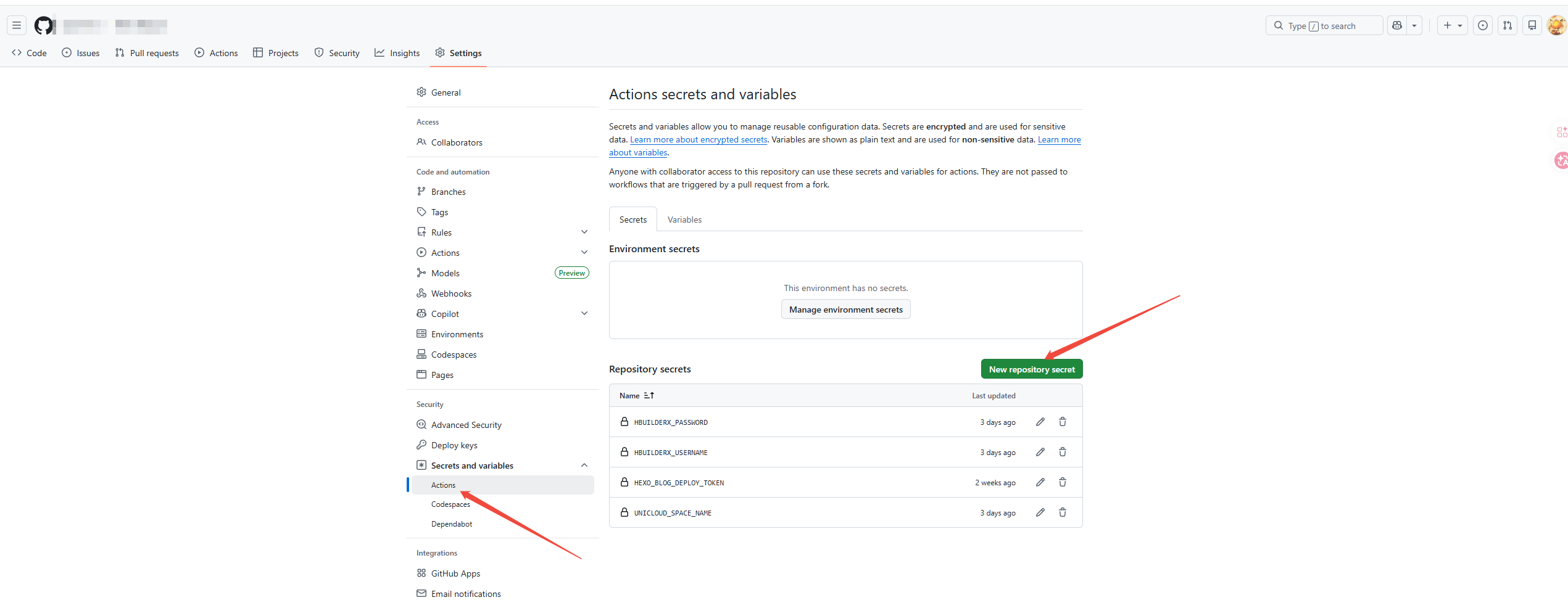Click New repository secret button
The image size is (1568, 616).
1031,369
